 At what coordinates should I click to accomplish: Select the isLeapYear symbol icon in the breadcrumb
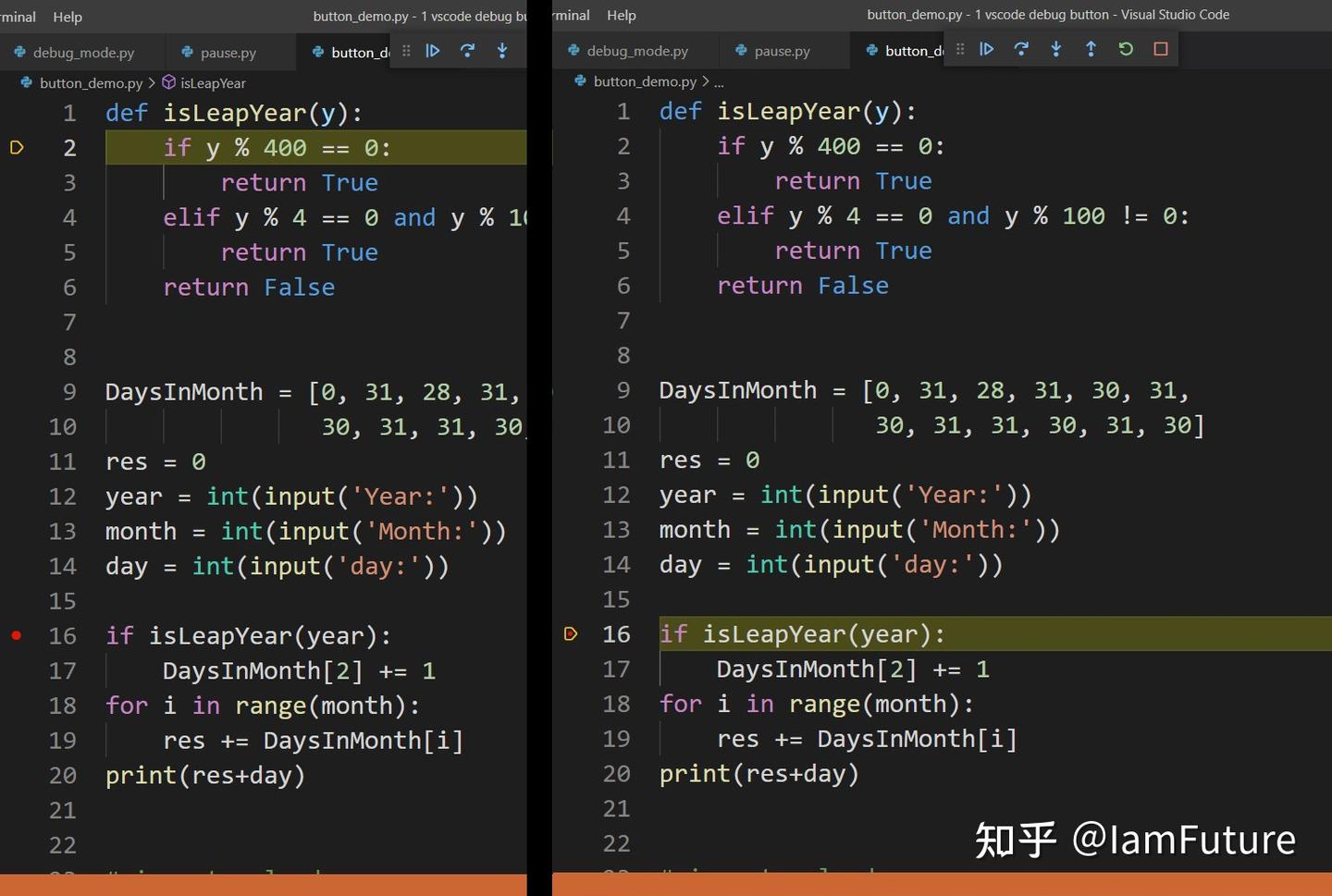(169, 82)
